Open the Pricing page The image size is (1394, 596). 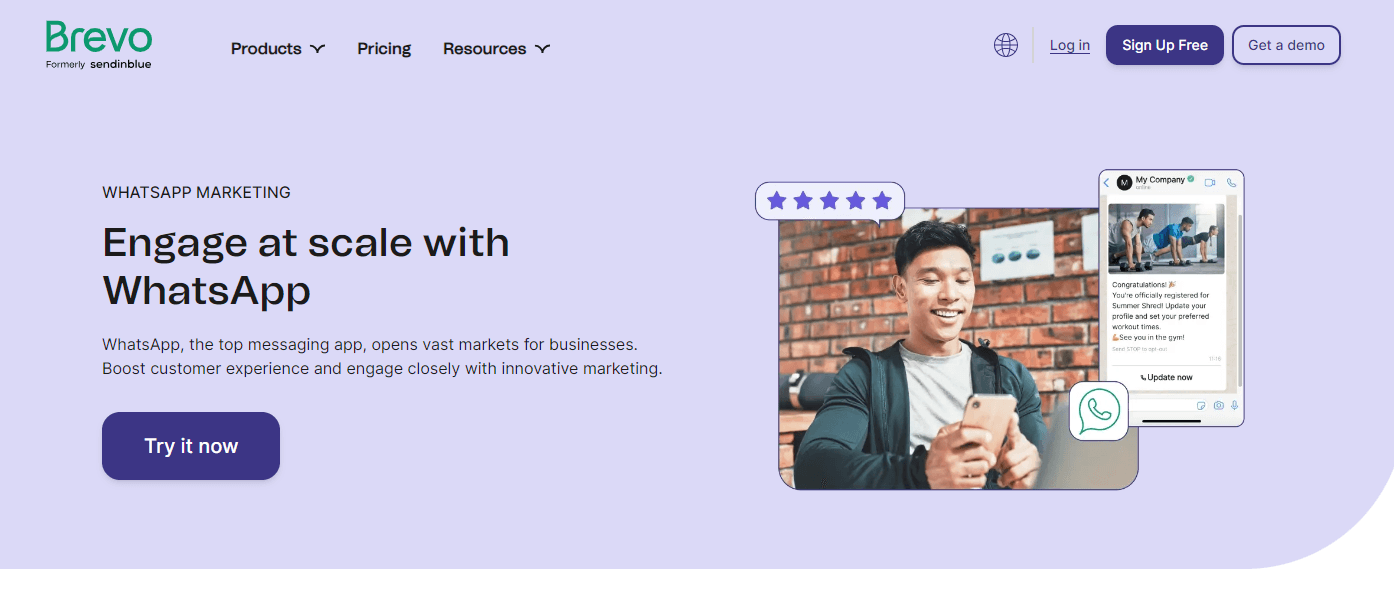tap(384, 48)
